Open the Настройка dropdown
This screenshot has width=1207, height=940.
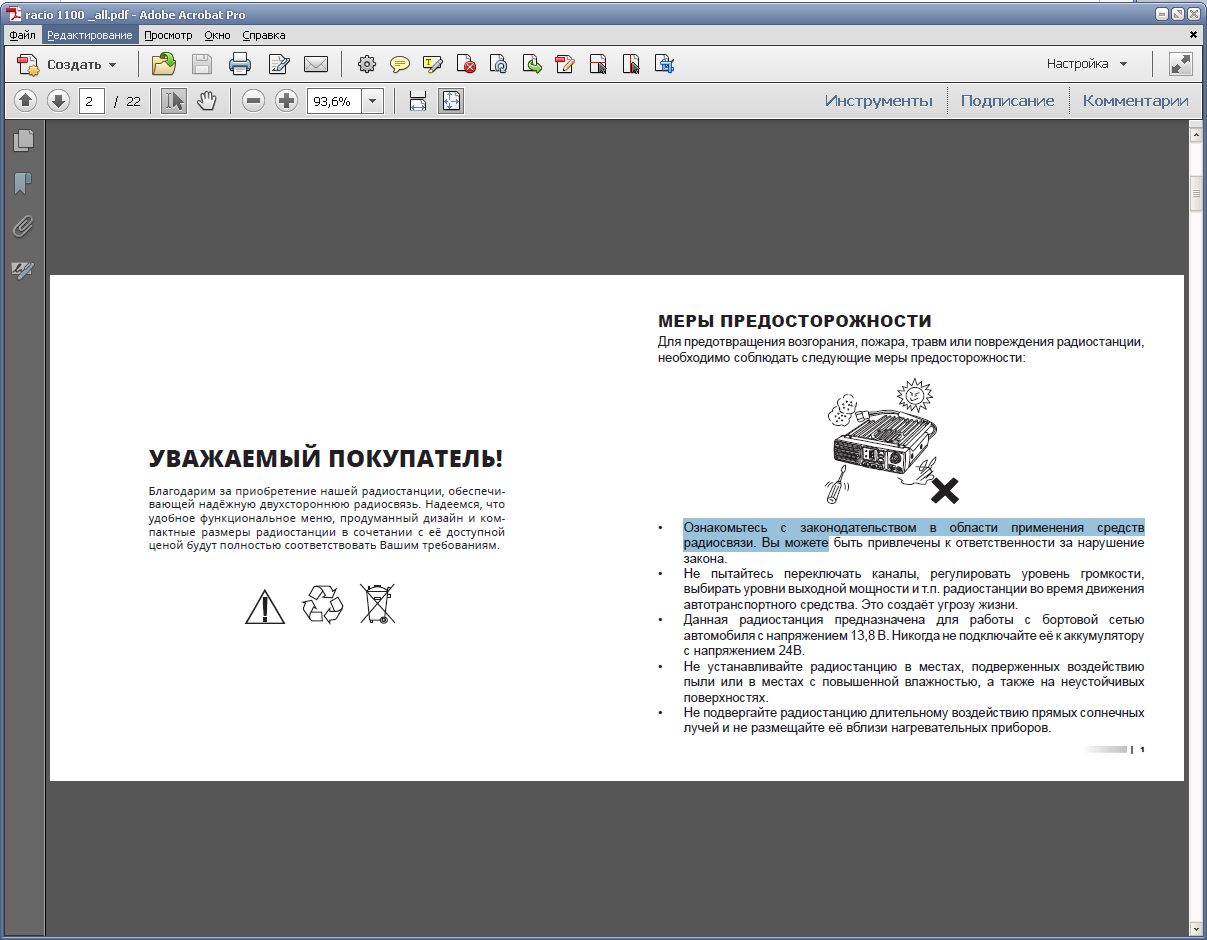point(1087,64)
